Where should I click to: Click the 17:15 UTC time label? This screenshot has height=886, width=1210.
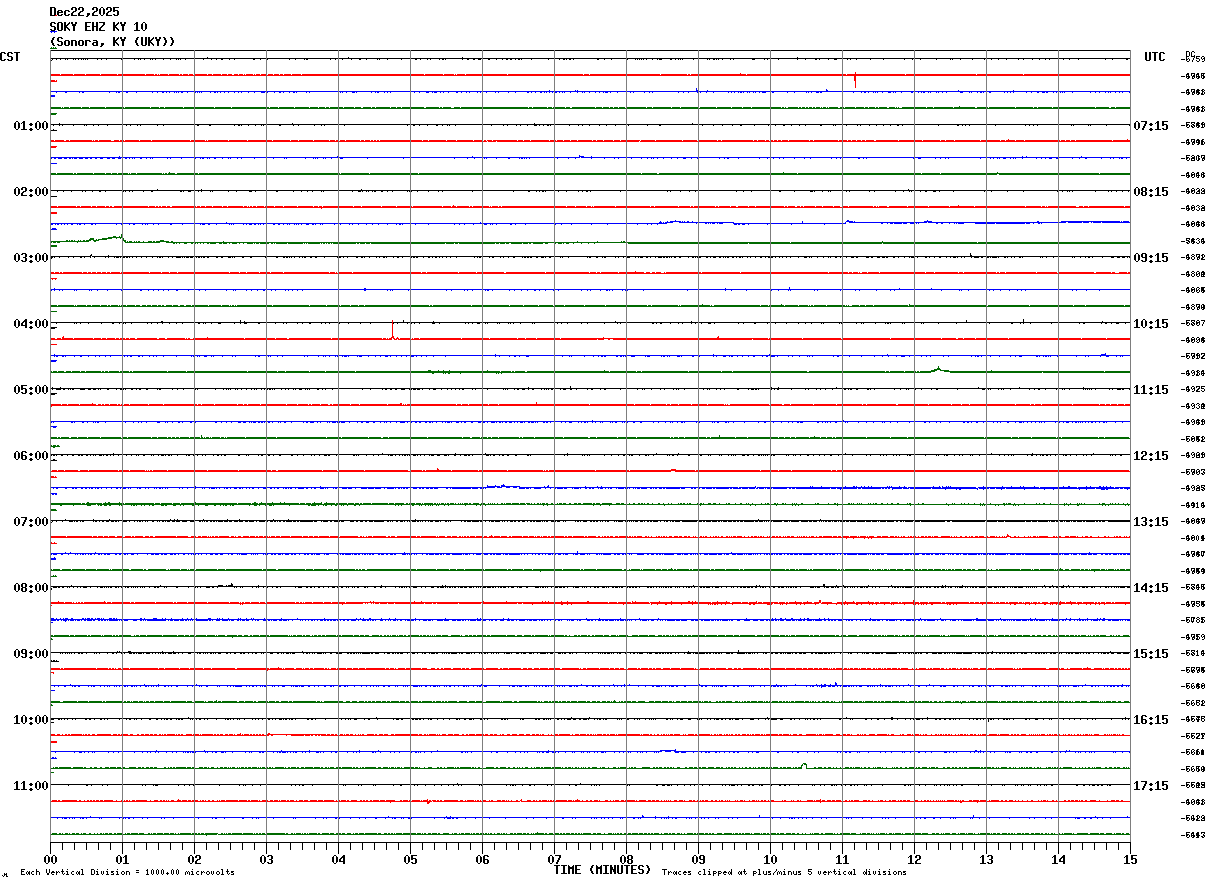pyautogui.click(x=1150, y=786)
